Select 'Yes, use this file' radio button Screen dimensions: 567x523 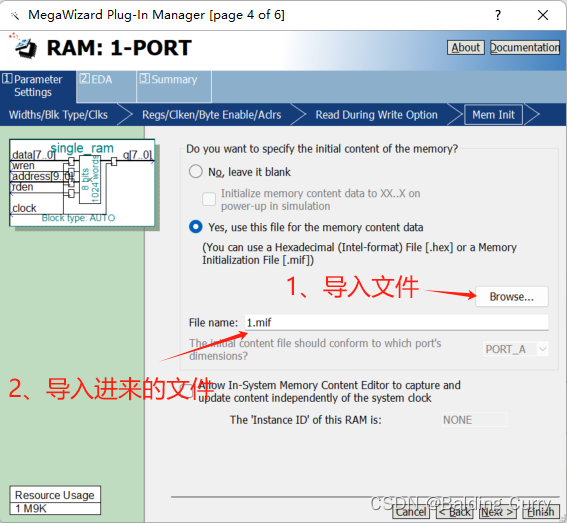(x=196, y=227)
